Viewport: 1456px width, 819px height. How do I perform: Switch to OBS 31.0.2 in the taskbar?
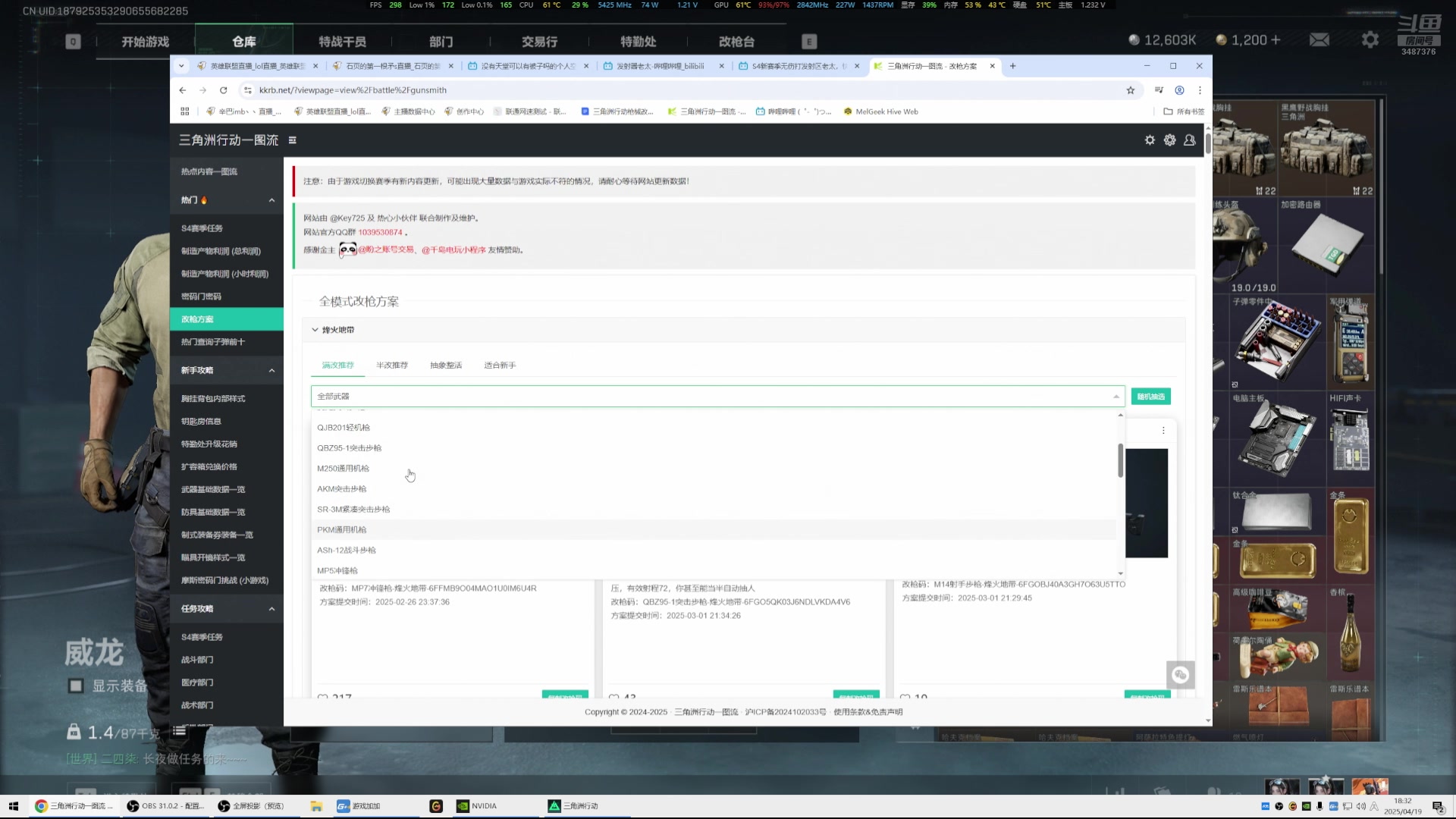pos(165,806)
